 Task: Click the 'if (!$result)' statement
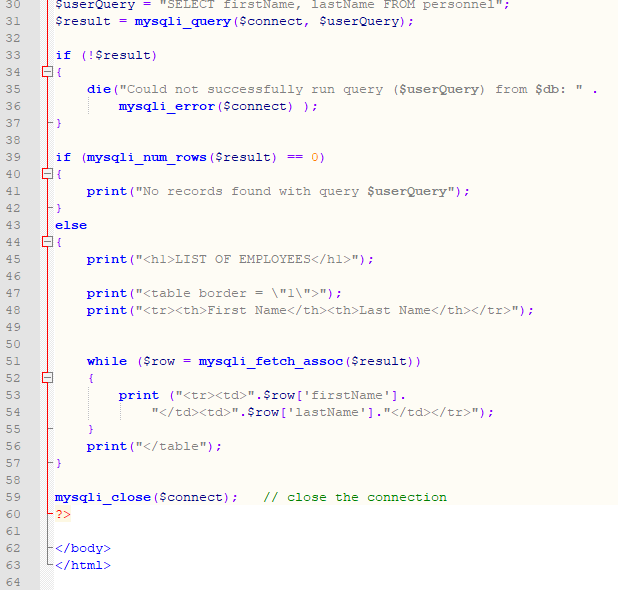[x=106, y=55]
